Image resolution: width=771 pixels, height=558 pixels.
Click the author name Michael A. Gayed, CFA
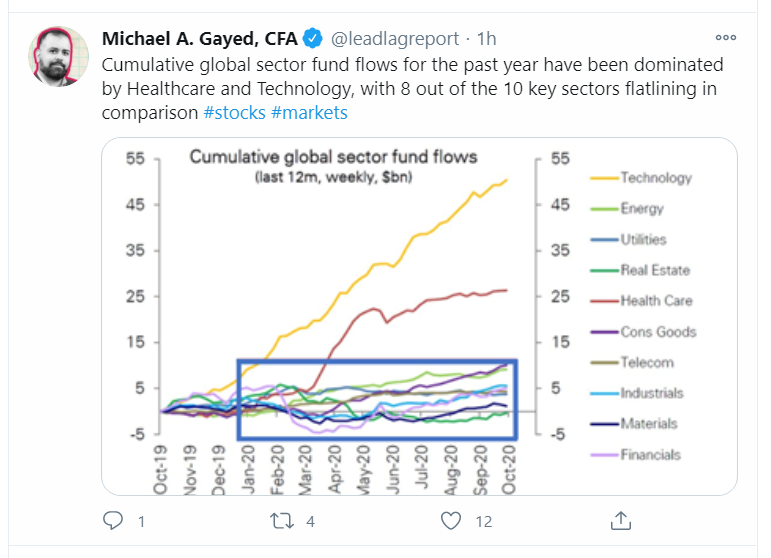click(200, 39)
